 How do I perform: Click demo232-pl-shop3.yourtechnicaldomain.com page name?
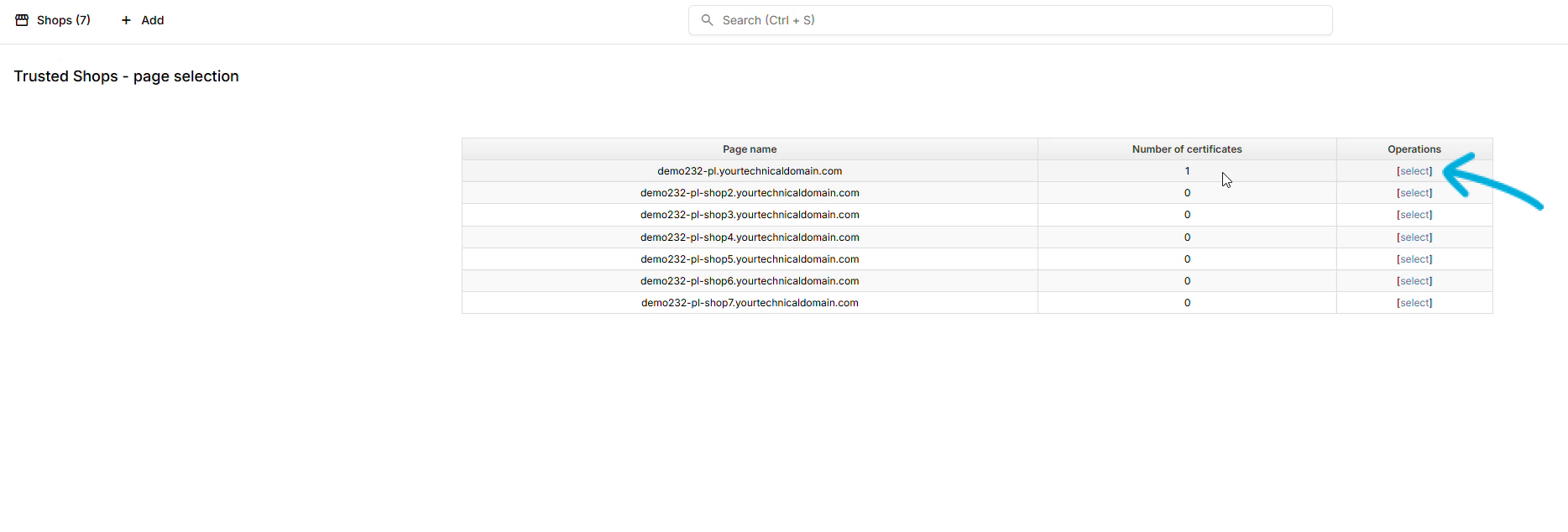click(750, 215)
